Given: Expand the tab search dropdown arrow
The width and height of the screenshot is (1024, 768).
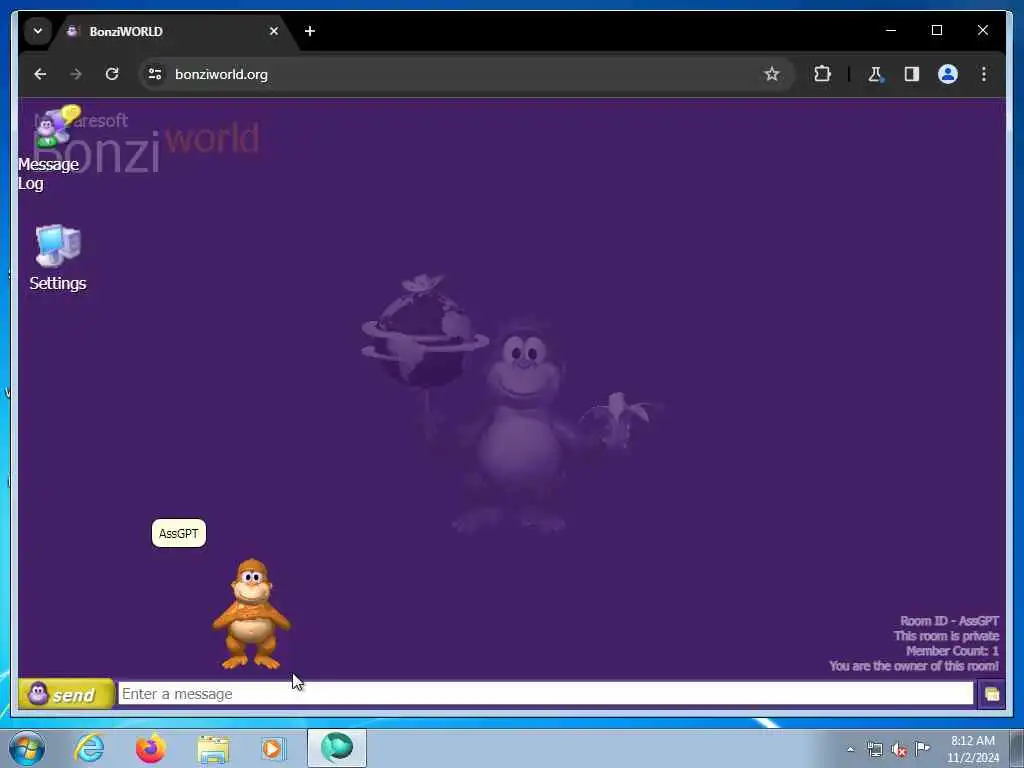Looking at the screenshot, I should [38, 31].
